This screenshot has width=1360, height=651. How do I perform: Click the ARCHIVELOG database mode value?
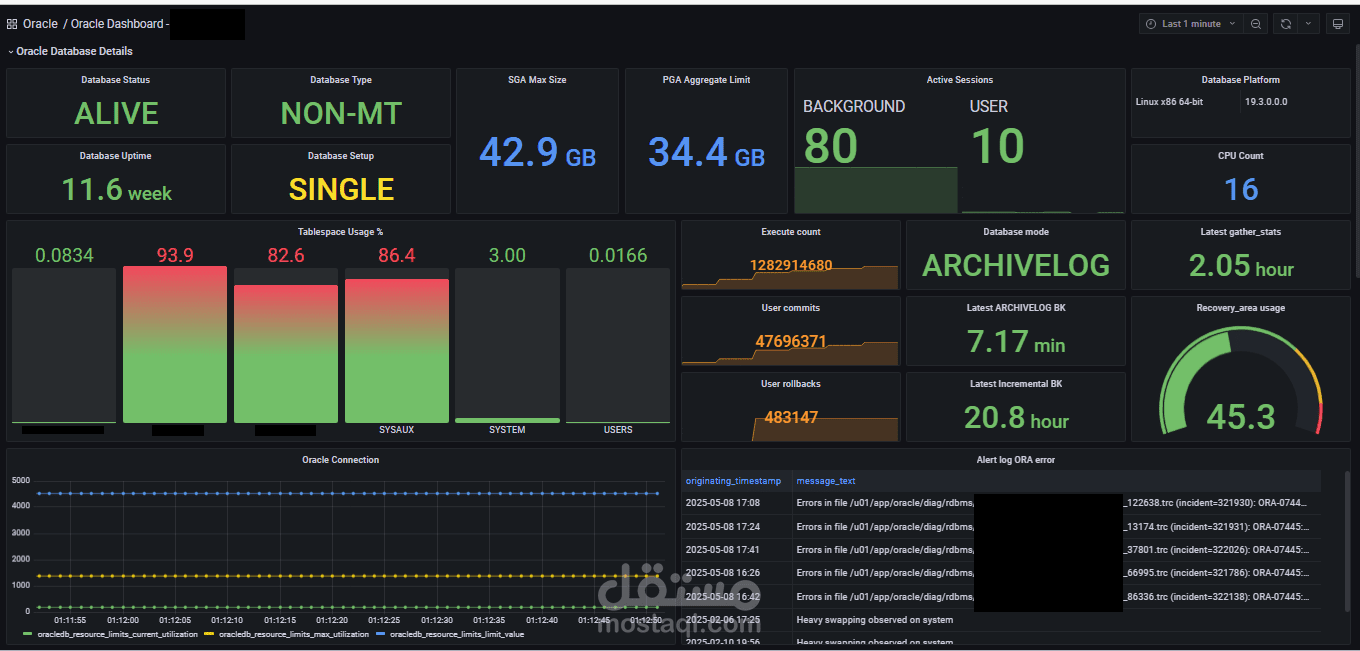pyautogui.click(x=1016, y=265)
